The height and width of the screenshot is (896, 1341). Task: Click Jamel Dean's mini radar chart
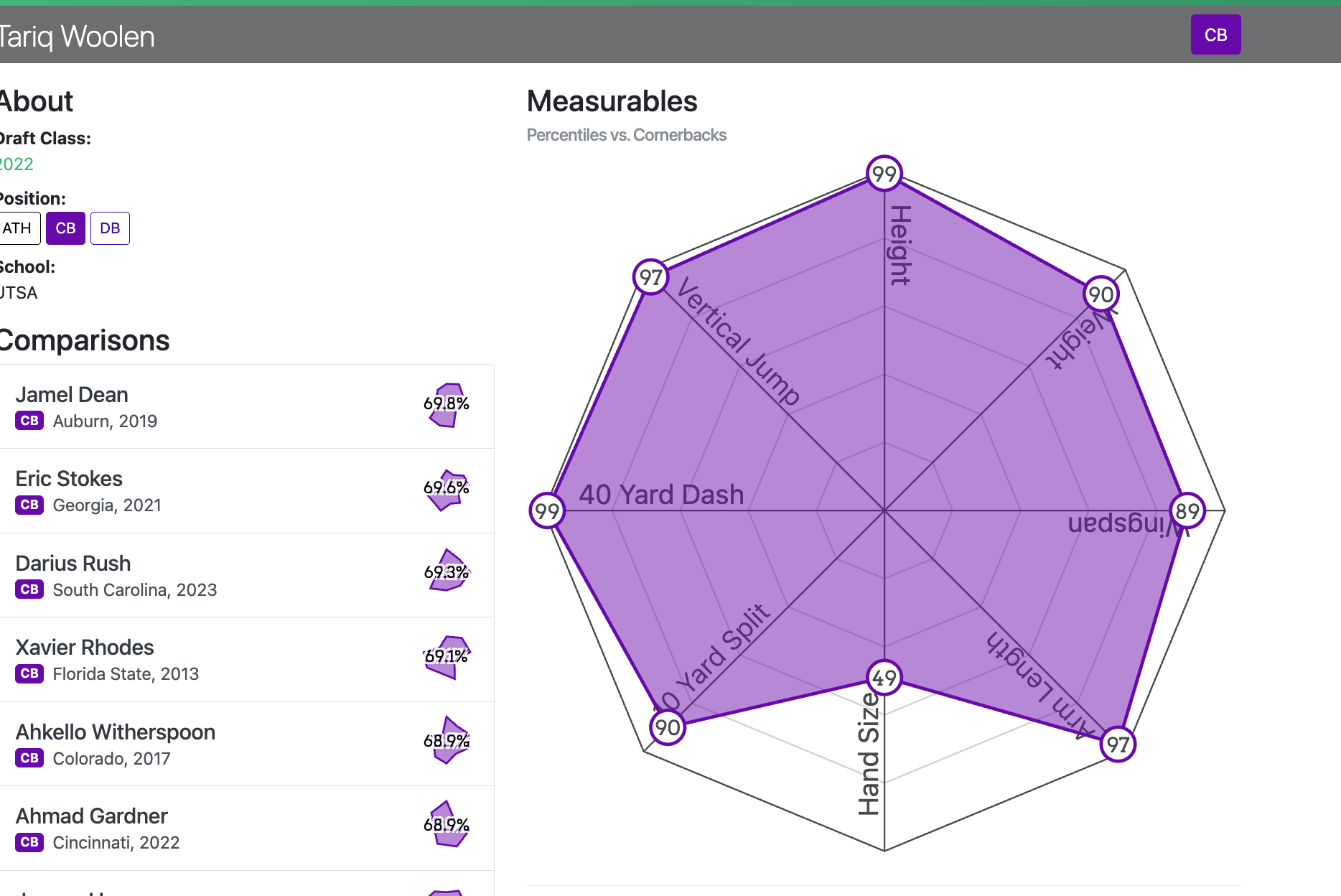[x=447, y=406]
